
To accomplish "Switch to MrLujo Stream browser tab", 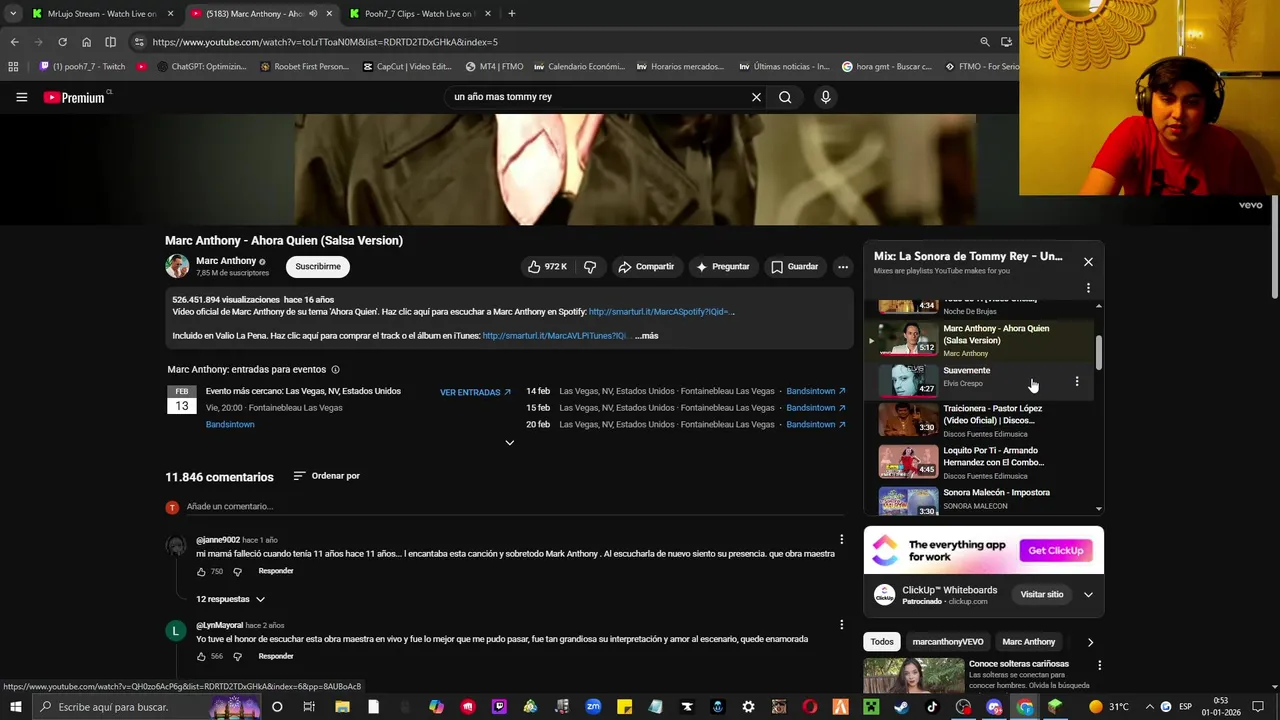I will coord(102,14).
